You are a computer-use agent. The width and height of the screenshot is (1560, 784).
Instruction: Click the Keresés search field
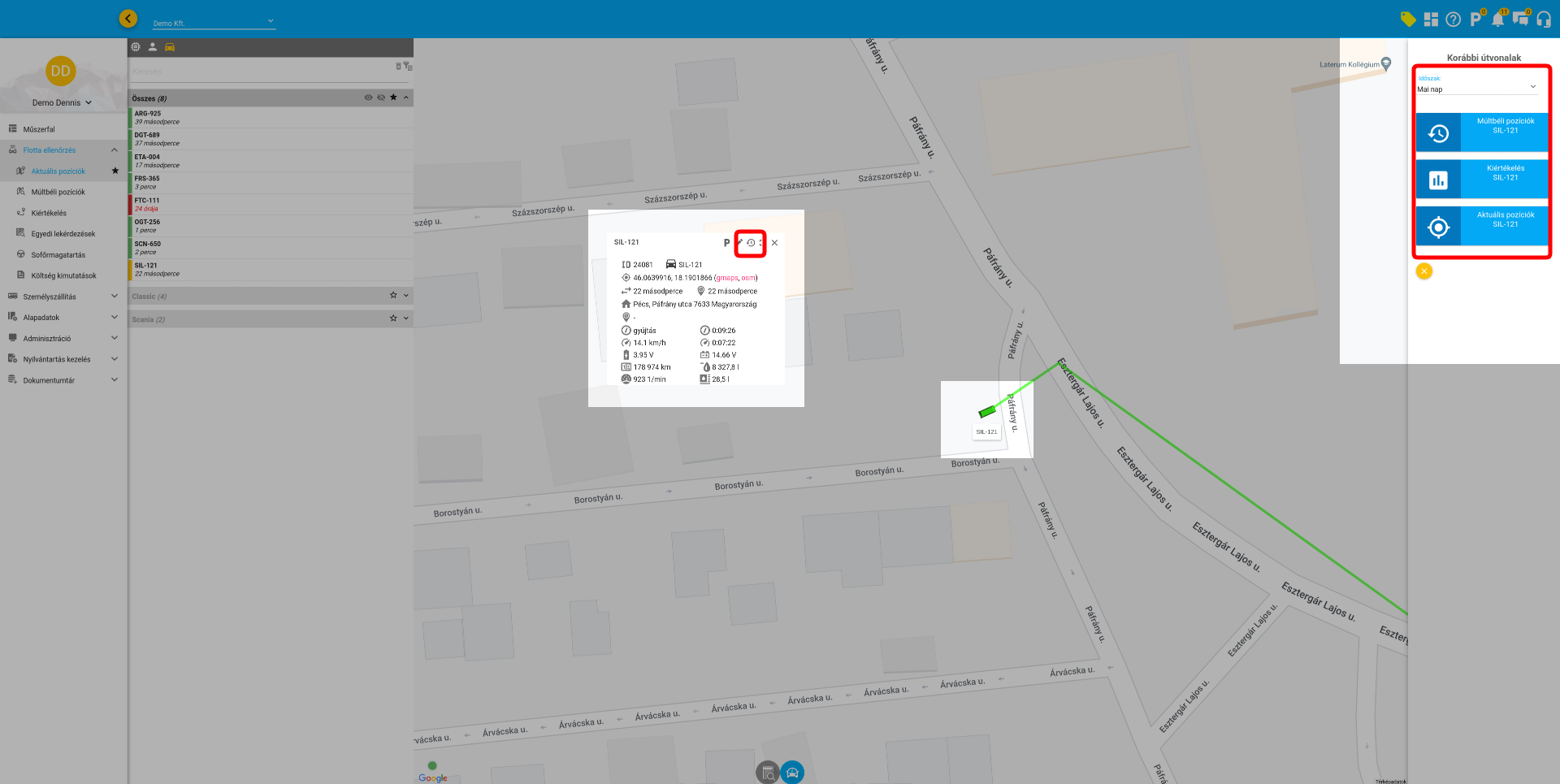click(x=260, y=71)
